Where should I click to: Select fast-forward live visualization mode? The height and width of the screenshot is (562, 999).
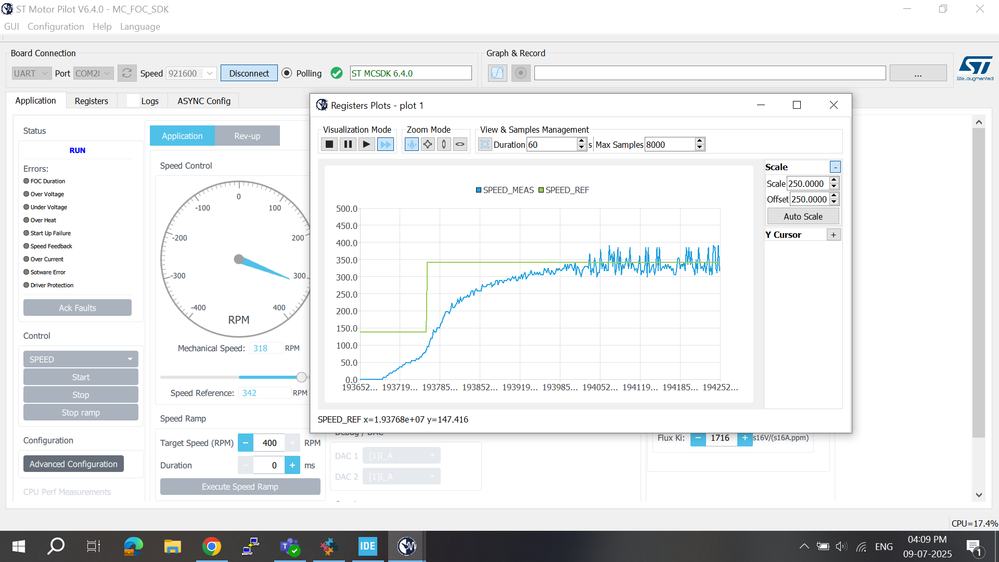[x=385, y=145]
